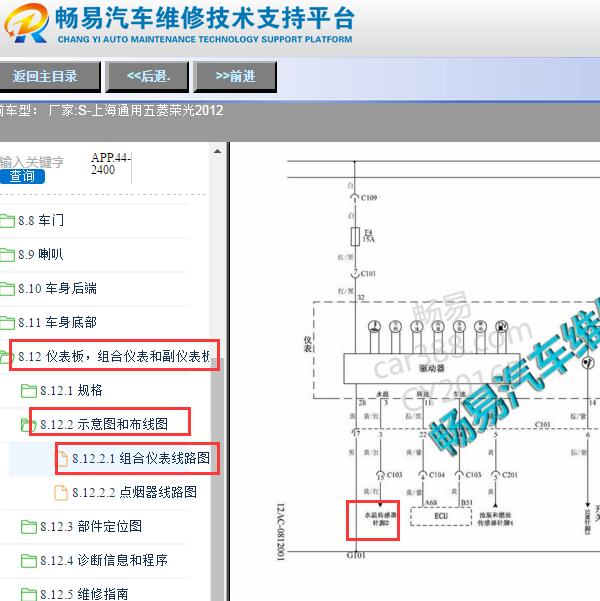
Task: Focus the 输入关键字 keyword input field
Action: tap(31, 162)
